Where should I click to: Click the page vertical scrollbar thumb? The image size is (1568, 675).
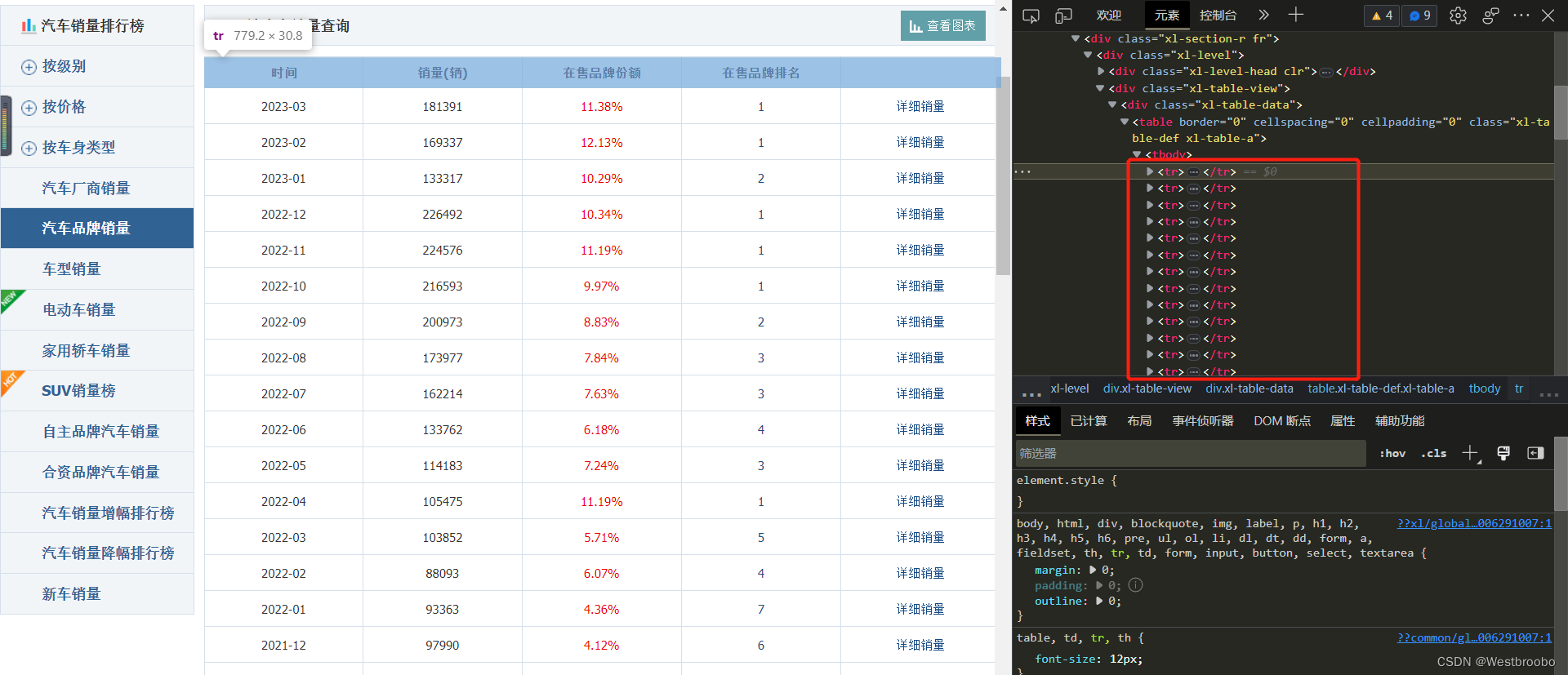click(x=1004, y=175)
